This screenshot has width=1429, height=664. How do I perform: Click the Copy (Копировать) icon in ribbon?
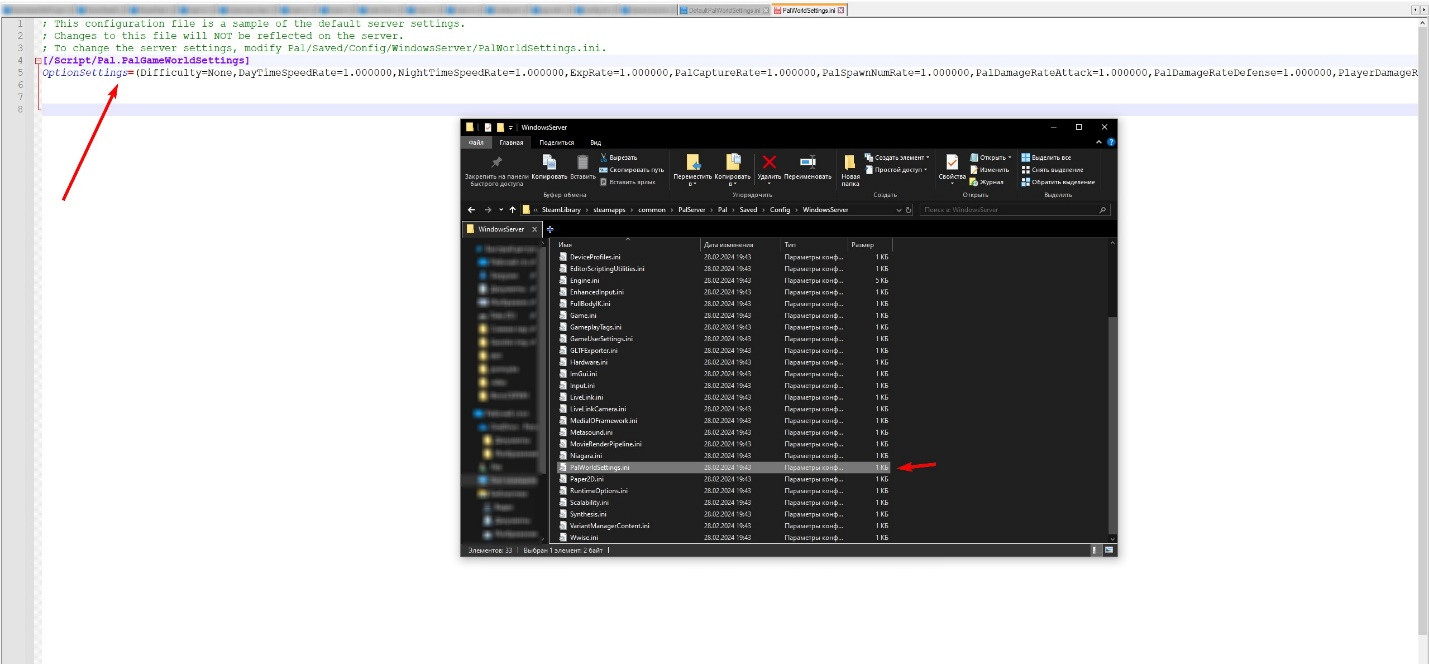549,162
